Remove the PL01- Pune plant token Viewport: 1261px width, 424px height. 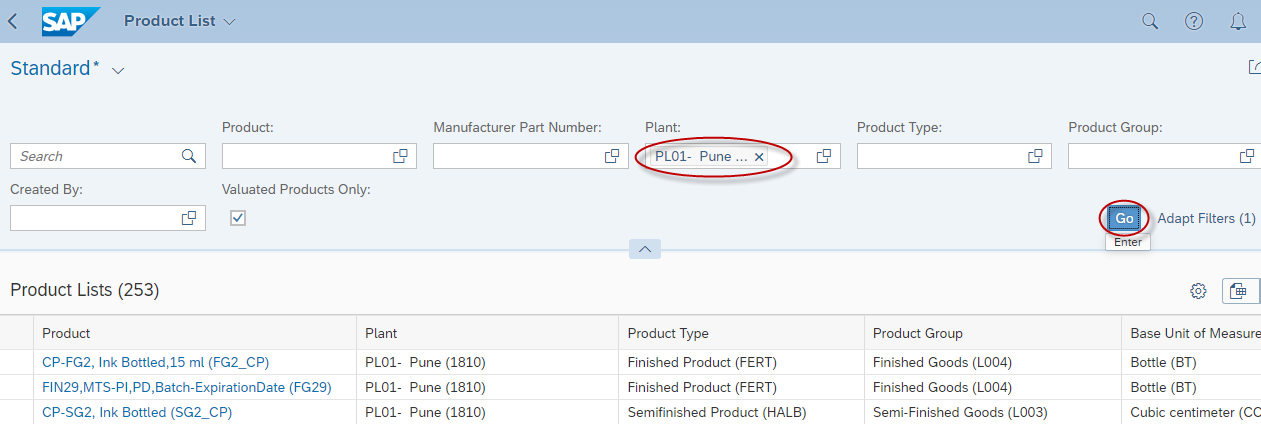pyautogui.click(x=759, y=157)
